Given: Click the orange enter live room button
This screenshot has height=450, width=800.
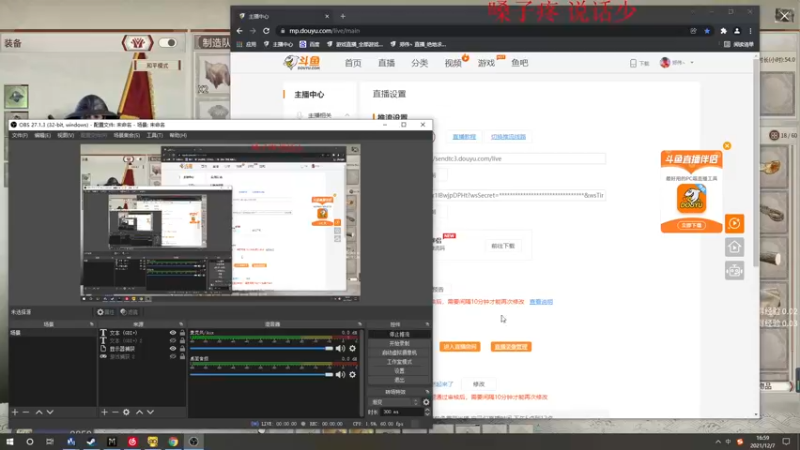Looking at the screenshot, I should coord(460,347).
